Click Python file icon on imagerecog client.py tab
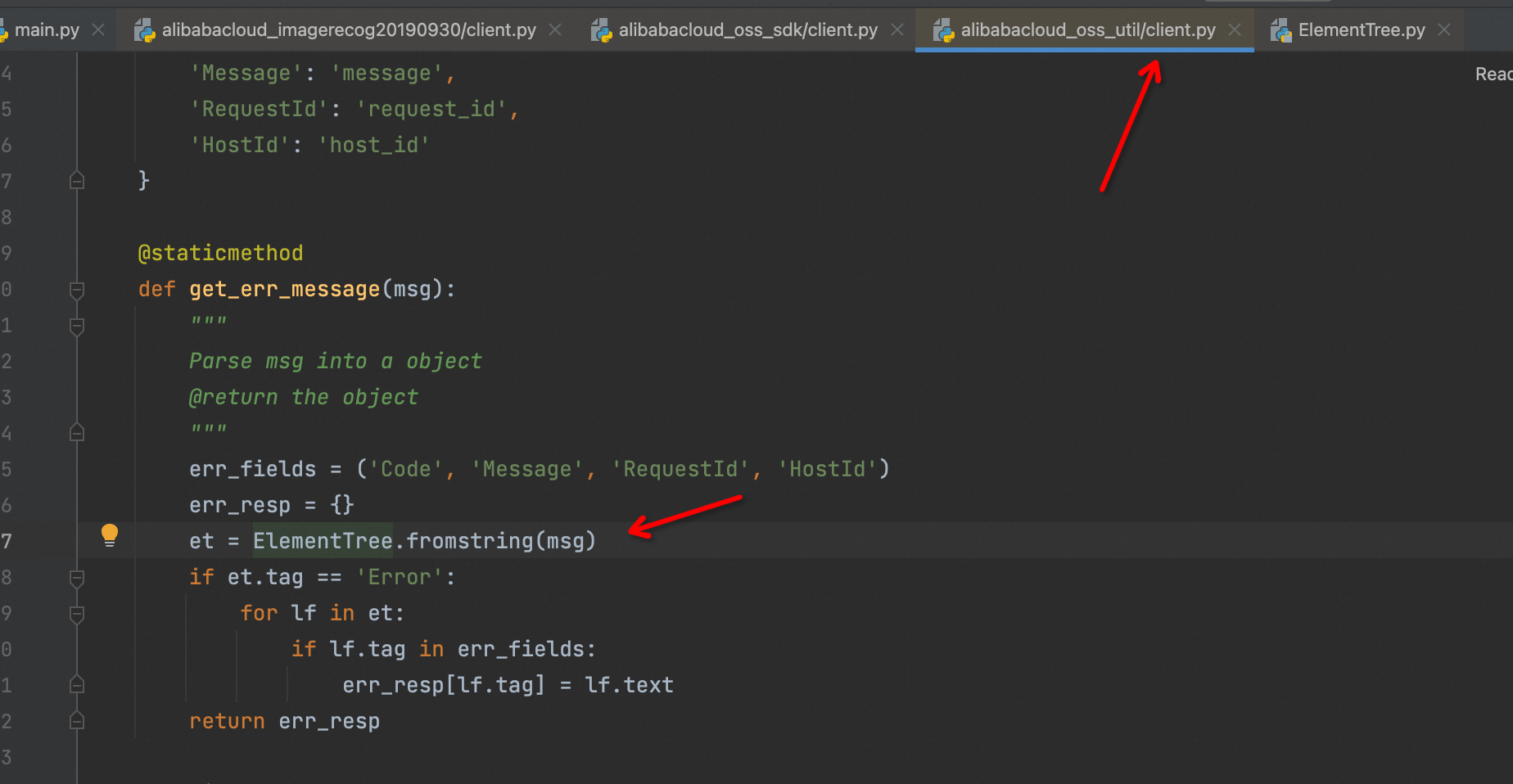The image size is (1513, 784). coord(145,31)
